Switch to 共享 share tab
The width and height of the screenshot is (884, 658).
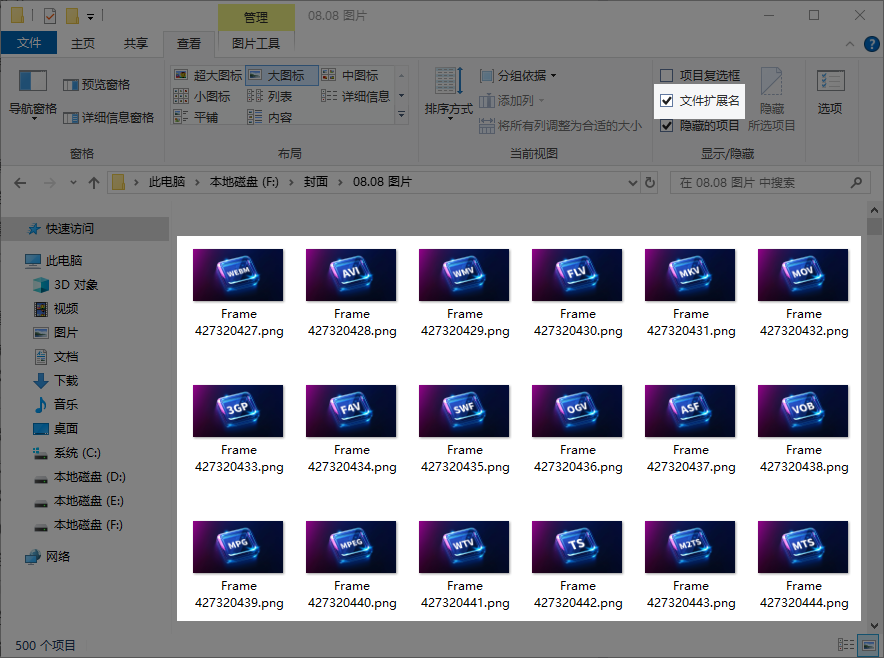(x=135, y=43)
